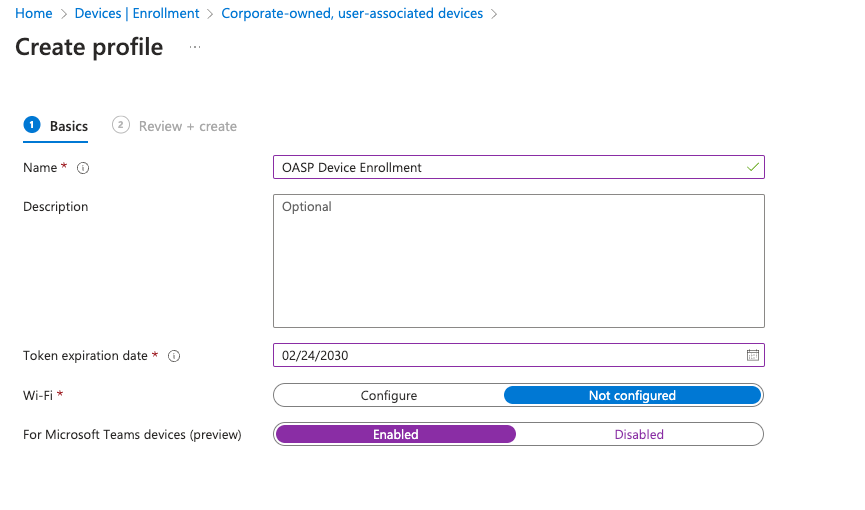Screen dimensions: 865x510
Task: Open Corporate-owned, user-associated devices breadcrumb
Action: (x=352, y=14)
